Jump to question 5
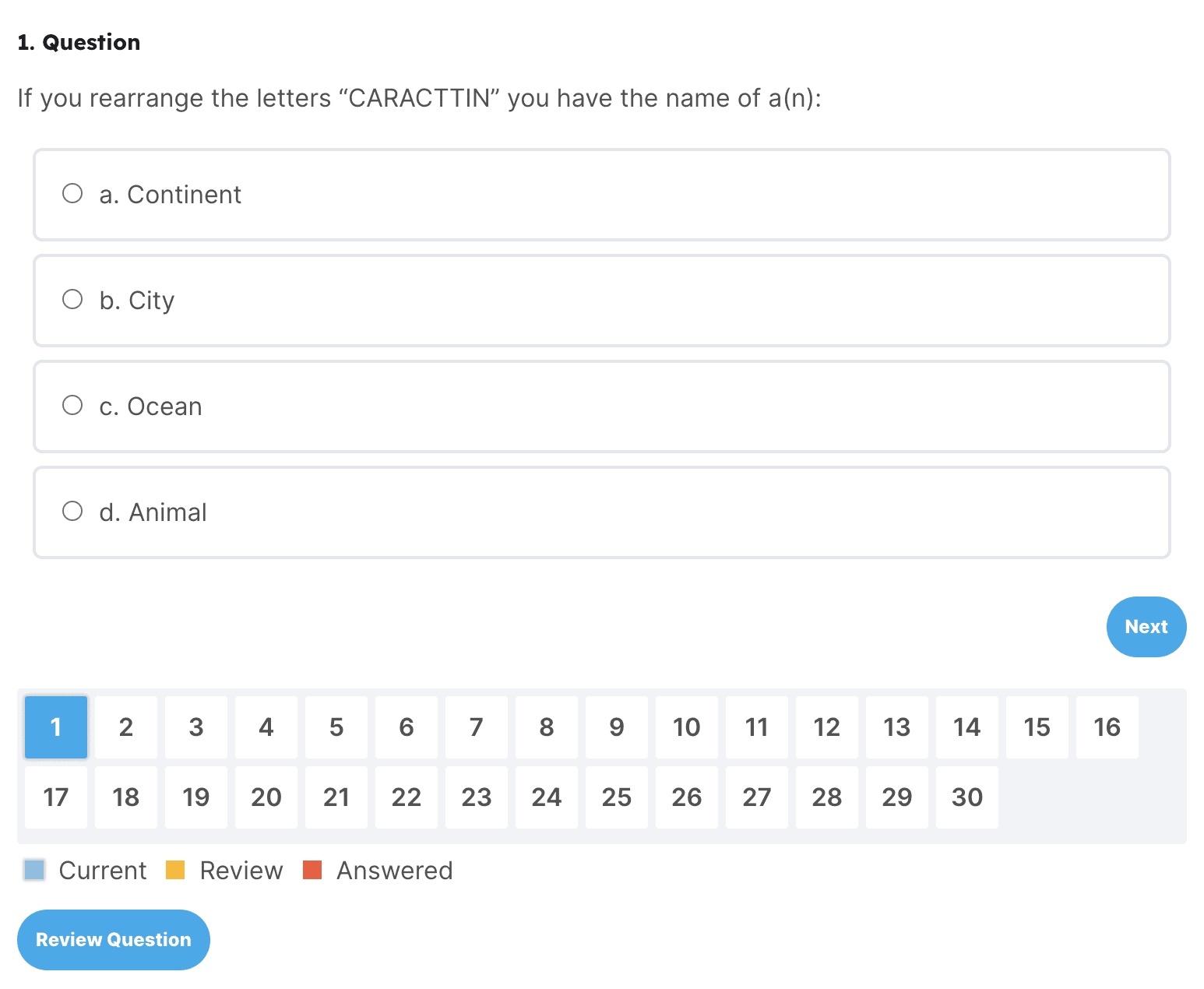Viewport: 1204px width, 989px height. pyautogui.click(x=336, y=727)
